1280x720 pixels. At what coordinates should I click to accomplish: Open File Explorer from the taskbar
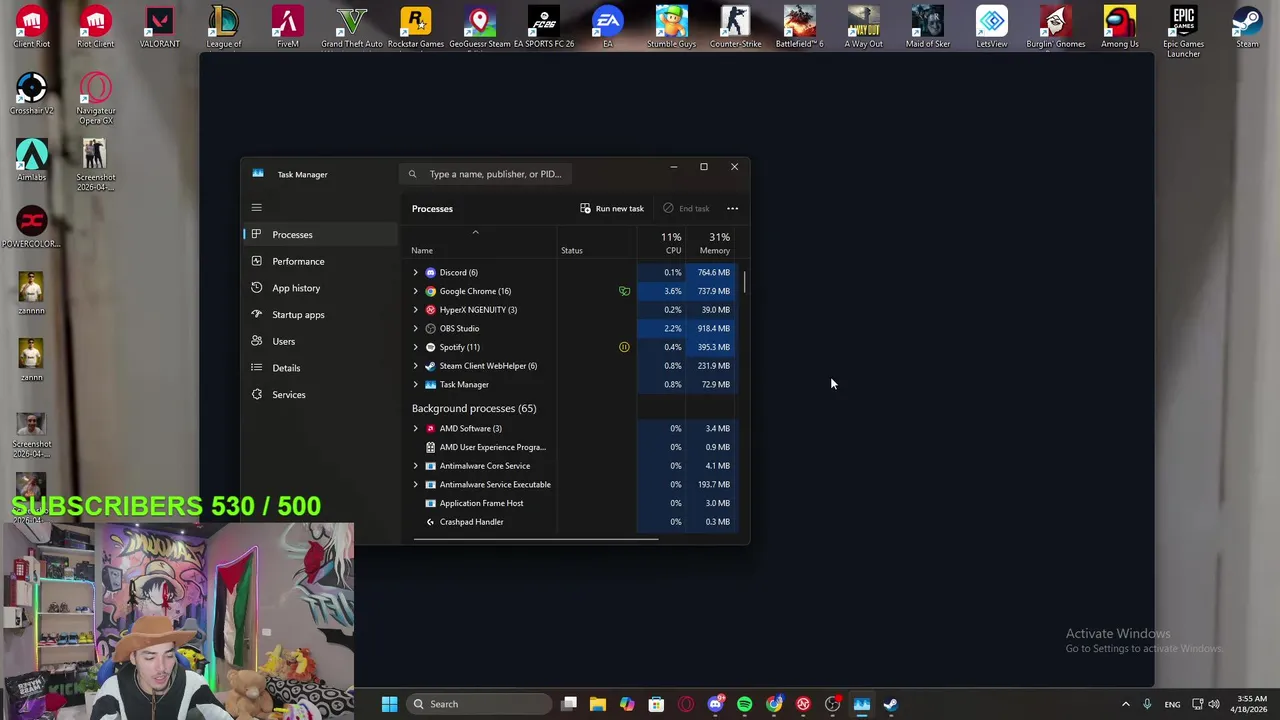pyautogui.click(x=598, y=704)
